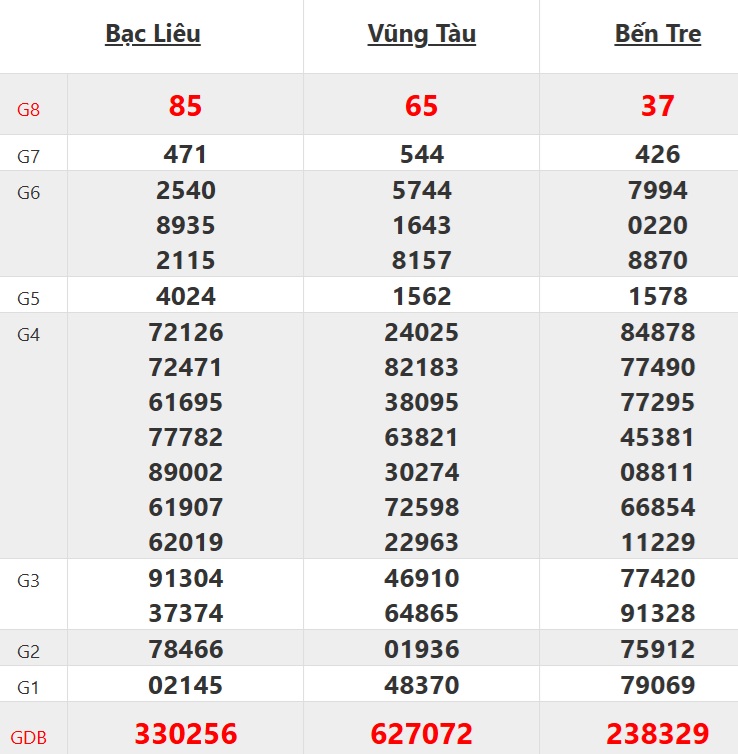Viewport: 738px width, 754px height.
Task: Select the G6 prize row label
Action: (x=28, y=193)
